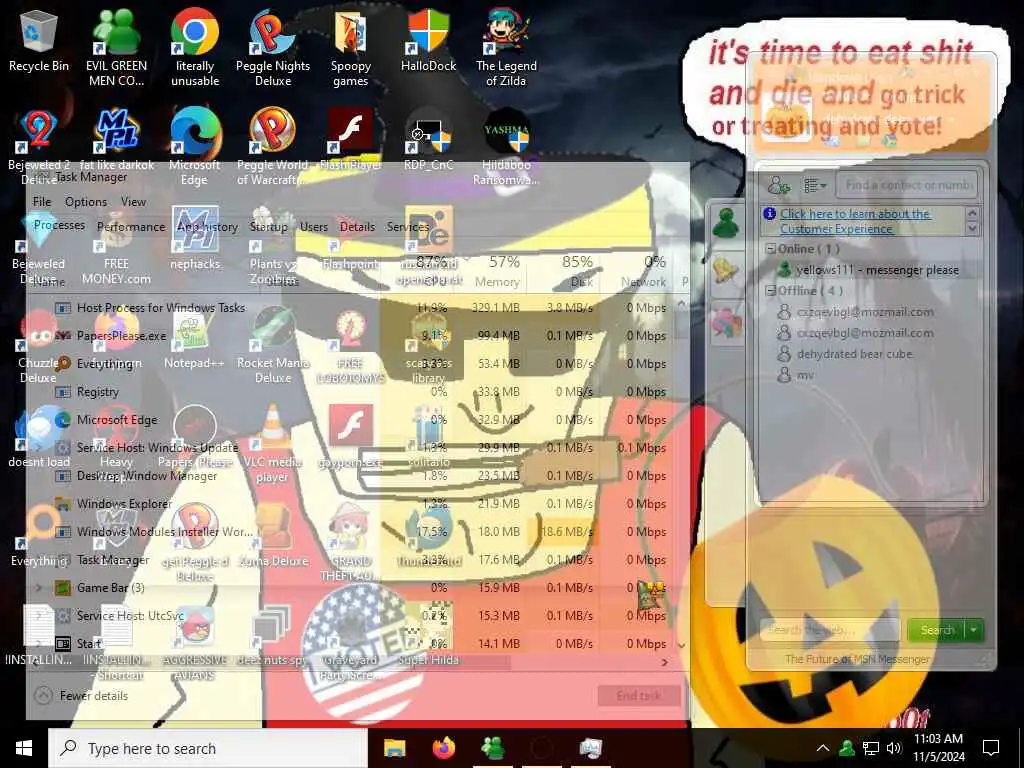Select the Peggle World of Warcraft icon

pyautogui.click(x=273, y=146)
